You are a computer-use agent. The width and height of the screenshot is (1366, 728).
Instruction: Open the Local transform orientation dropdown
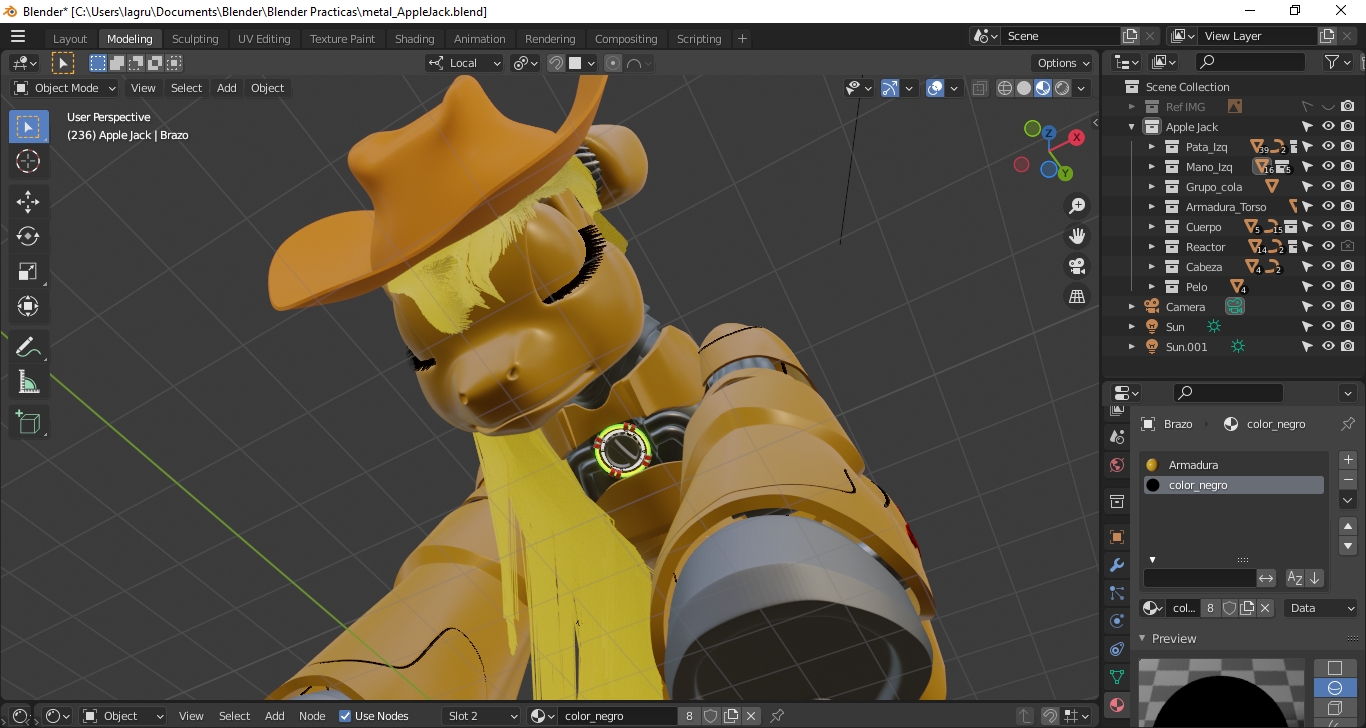[x=465, y=63]
